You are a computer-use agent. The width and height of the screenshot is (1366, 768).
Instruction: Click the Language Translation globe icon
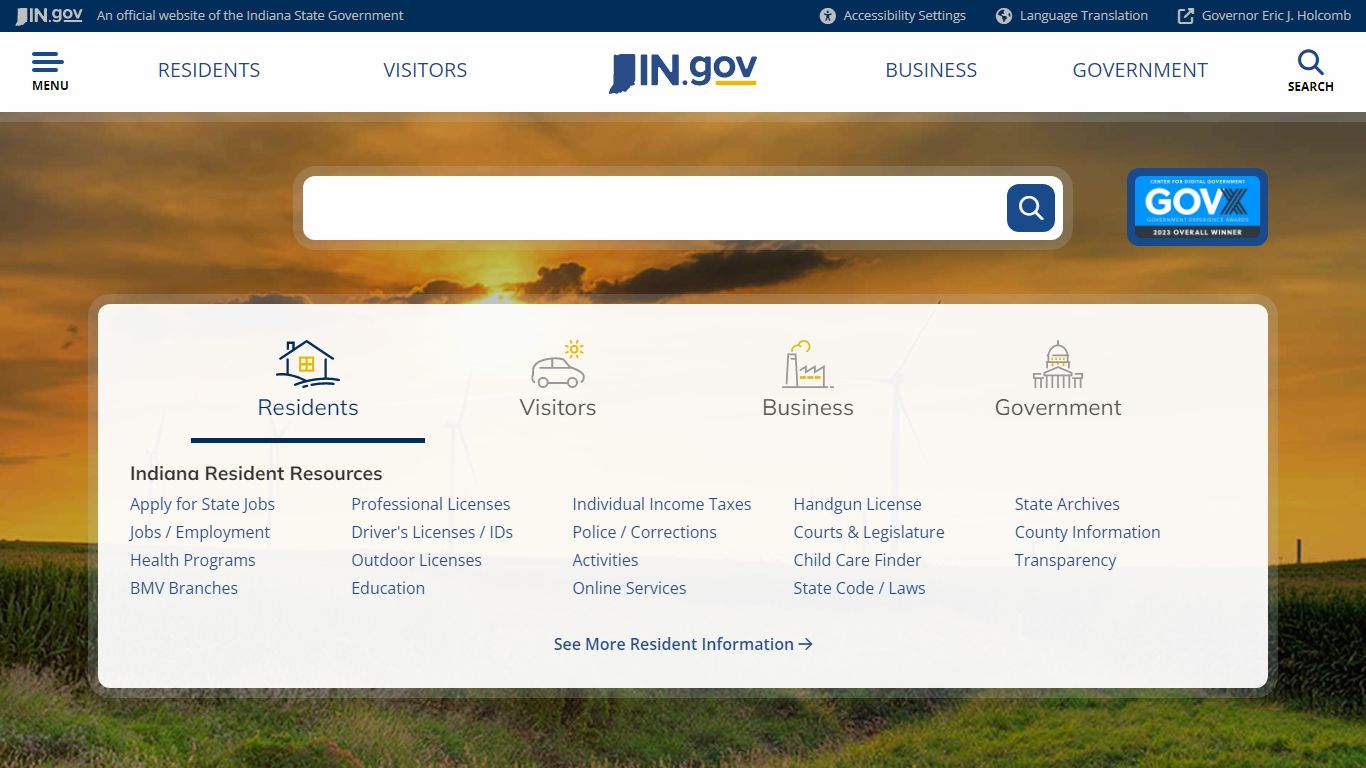[1004, 16]
